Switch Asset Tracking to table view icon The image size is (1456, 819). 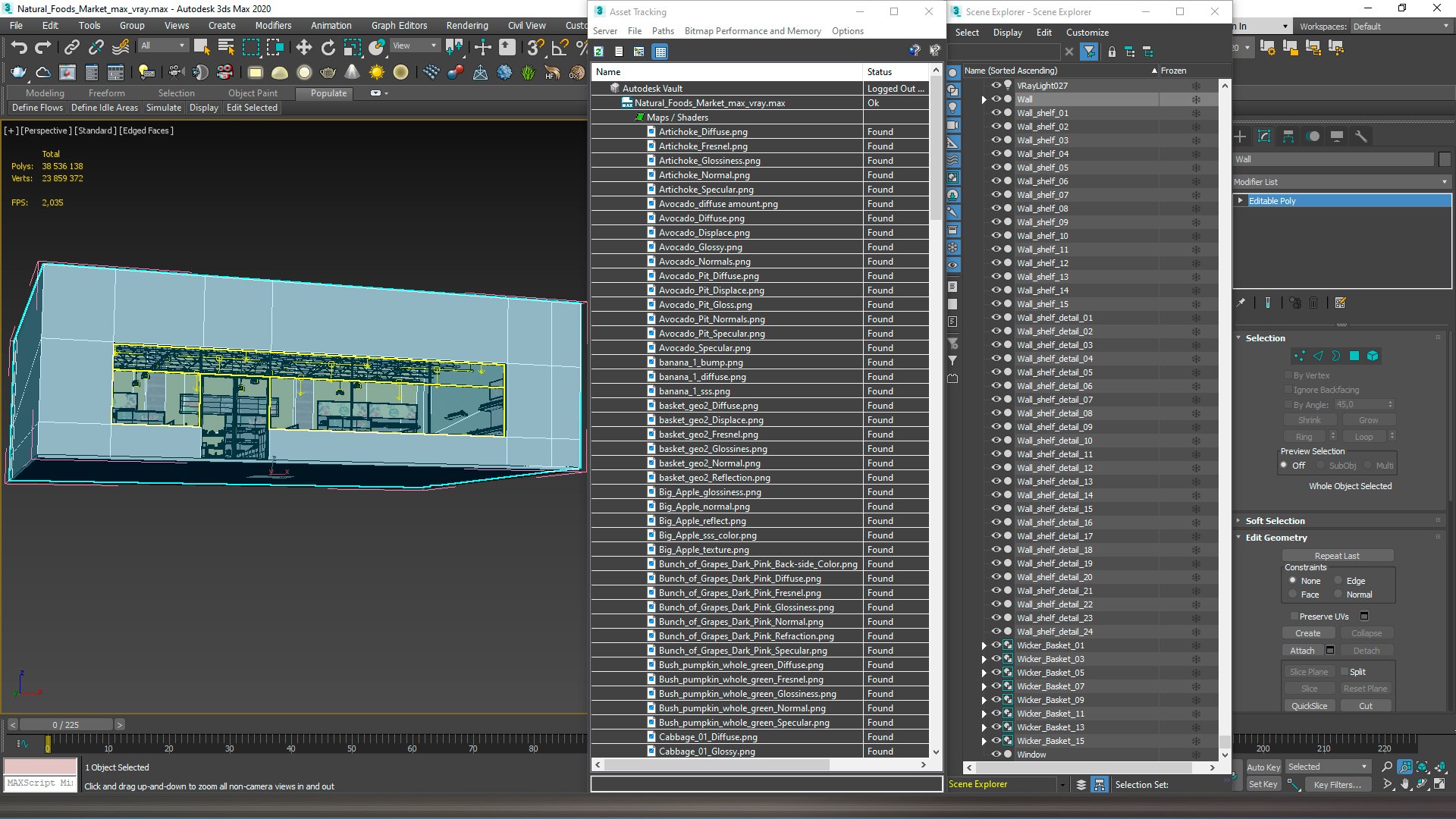pyautogui.click(x=661, y=52)
